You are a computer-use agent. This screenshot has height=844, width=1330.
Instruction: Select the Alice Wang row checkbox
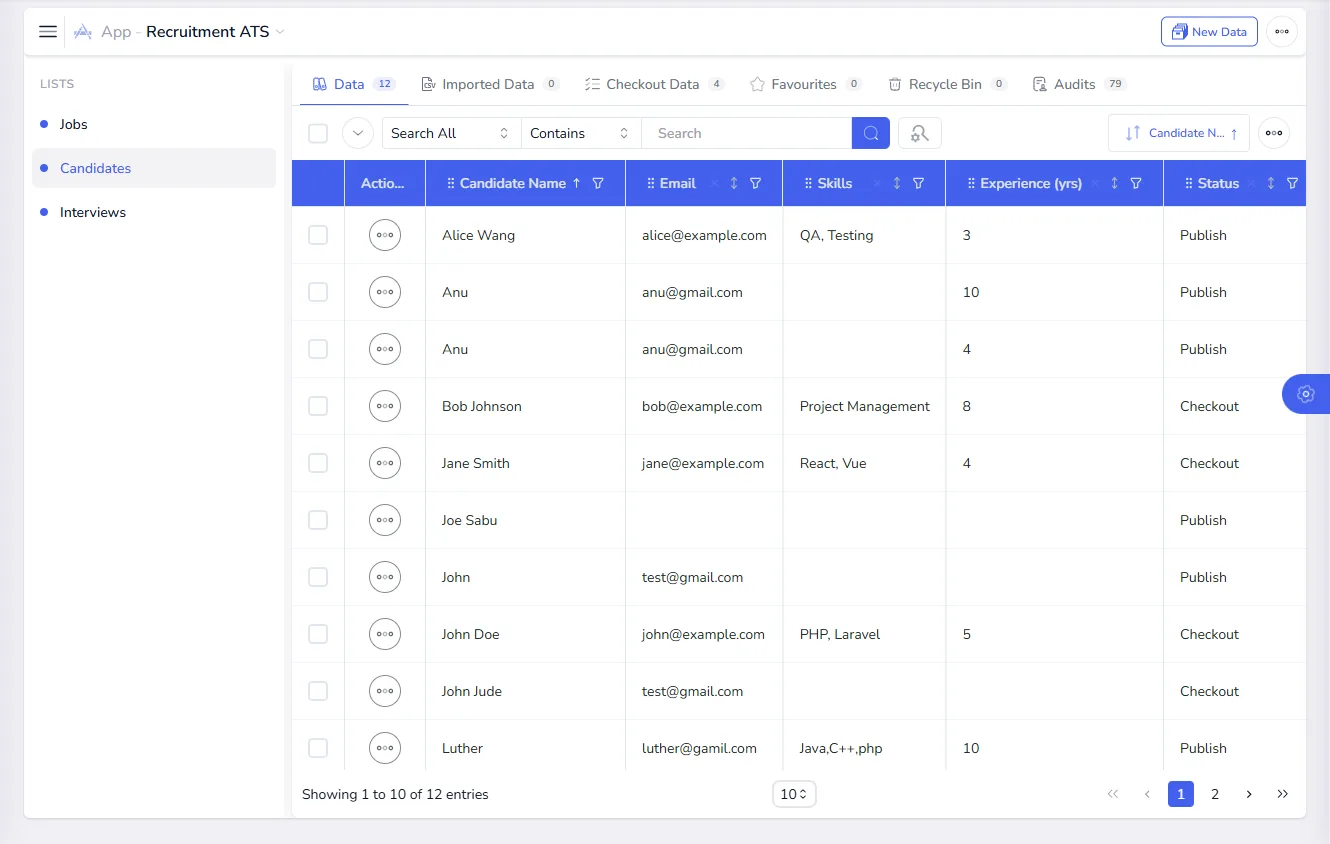(x=318, y=235)
